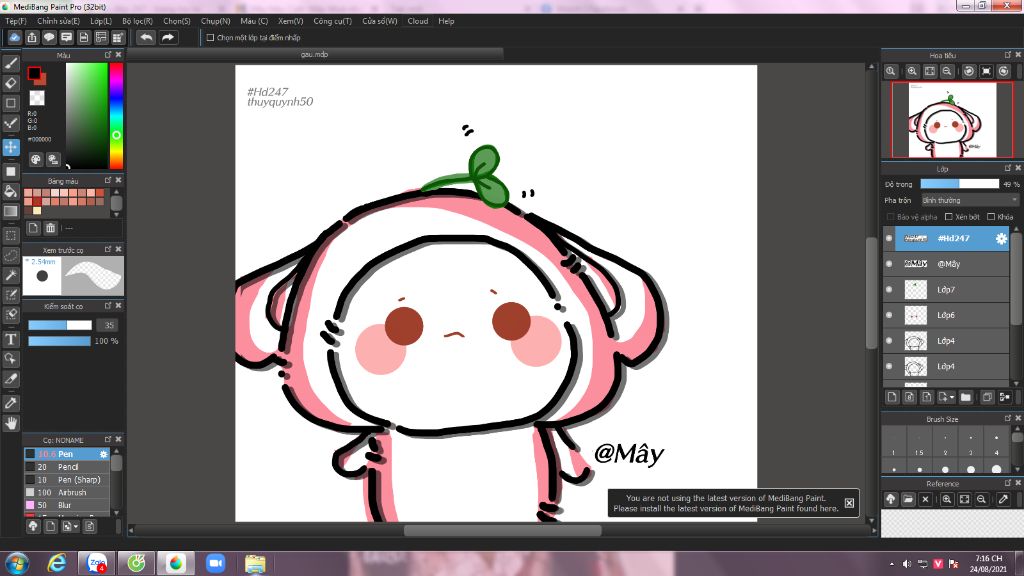Click the navigator canvas thumbnail

pos(953,120)
